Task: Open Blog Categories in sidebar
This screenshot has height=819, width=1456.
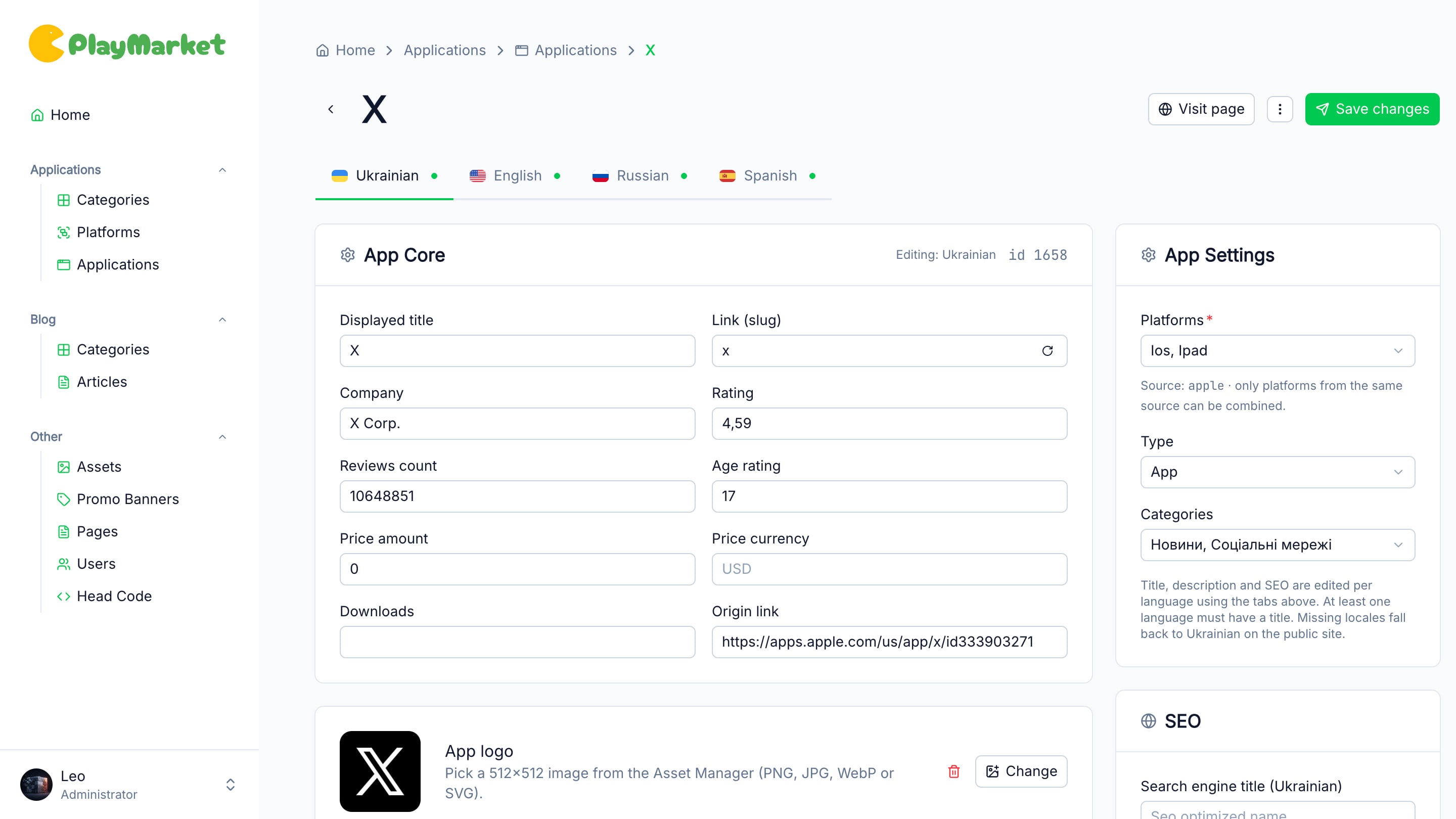Action: click(x=103, y=349)
